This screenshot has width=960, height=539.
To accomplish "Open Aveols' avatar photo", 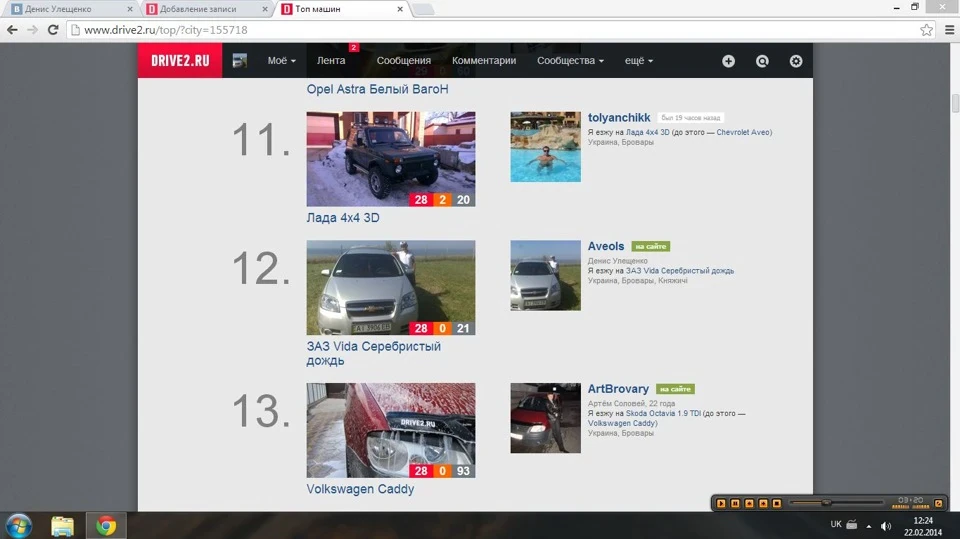I will pos(546,275).
